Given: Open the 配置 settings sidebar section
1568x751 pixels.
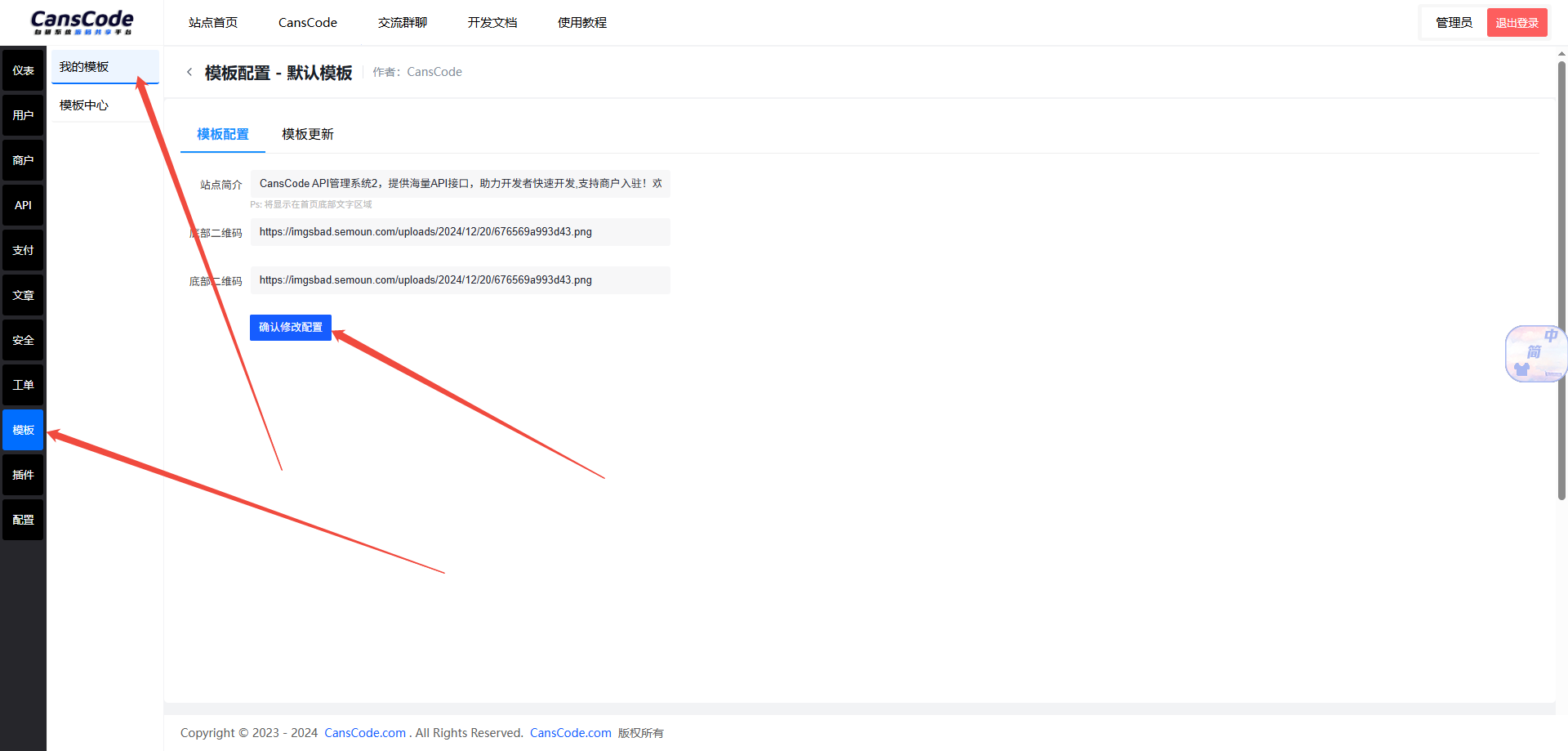Looking at the screenshot, I should (23, 520).
